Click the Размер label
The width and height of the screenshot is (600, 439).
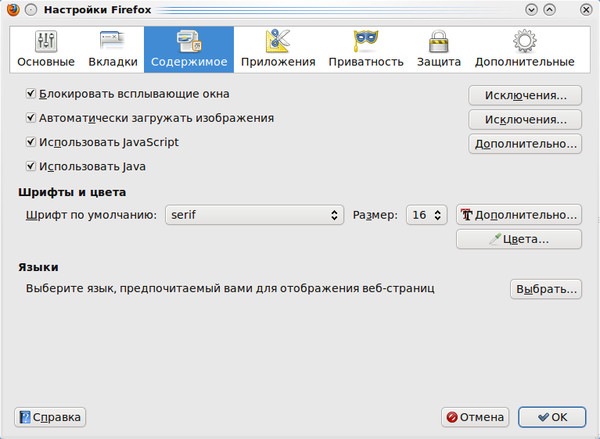click(375, 215)
